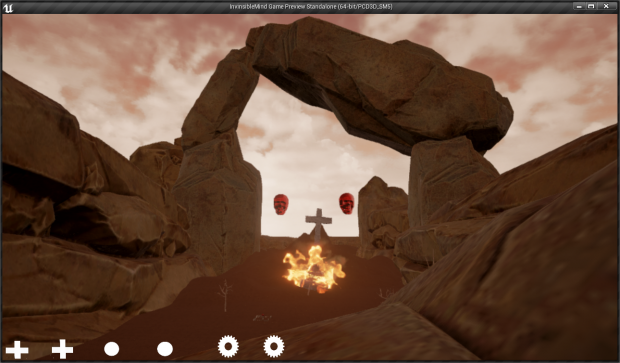The height and width of the screenshot is (363, 620).
Task: Minimize the game preview window
Action: (x=579, y=6)
